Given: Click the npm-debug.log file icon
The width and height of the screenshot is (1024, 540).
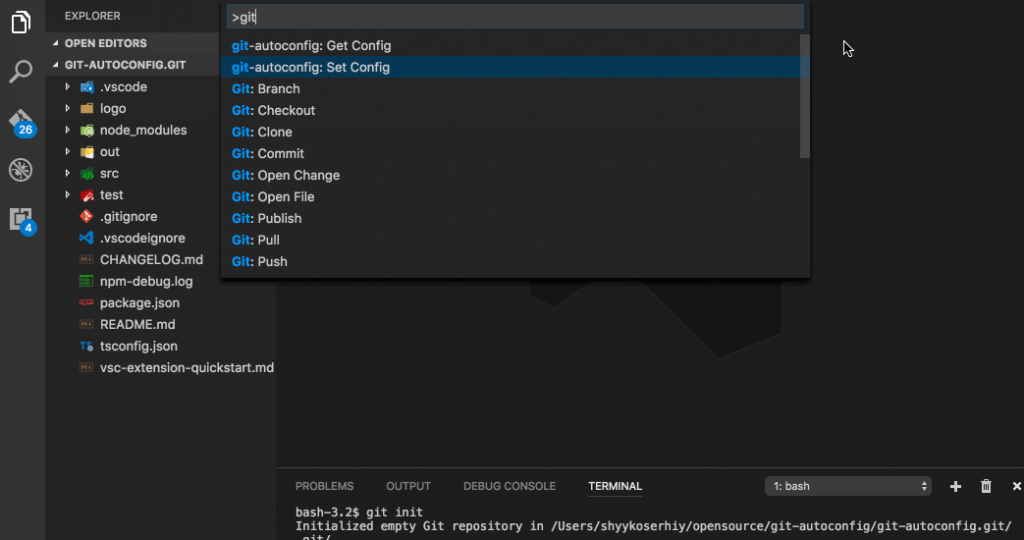Looking at the screenshot, I should pos(86,281).
